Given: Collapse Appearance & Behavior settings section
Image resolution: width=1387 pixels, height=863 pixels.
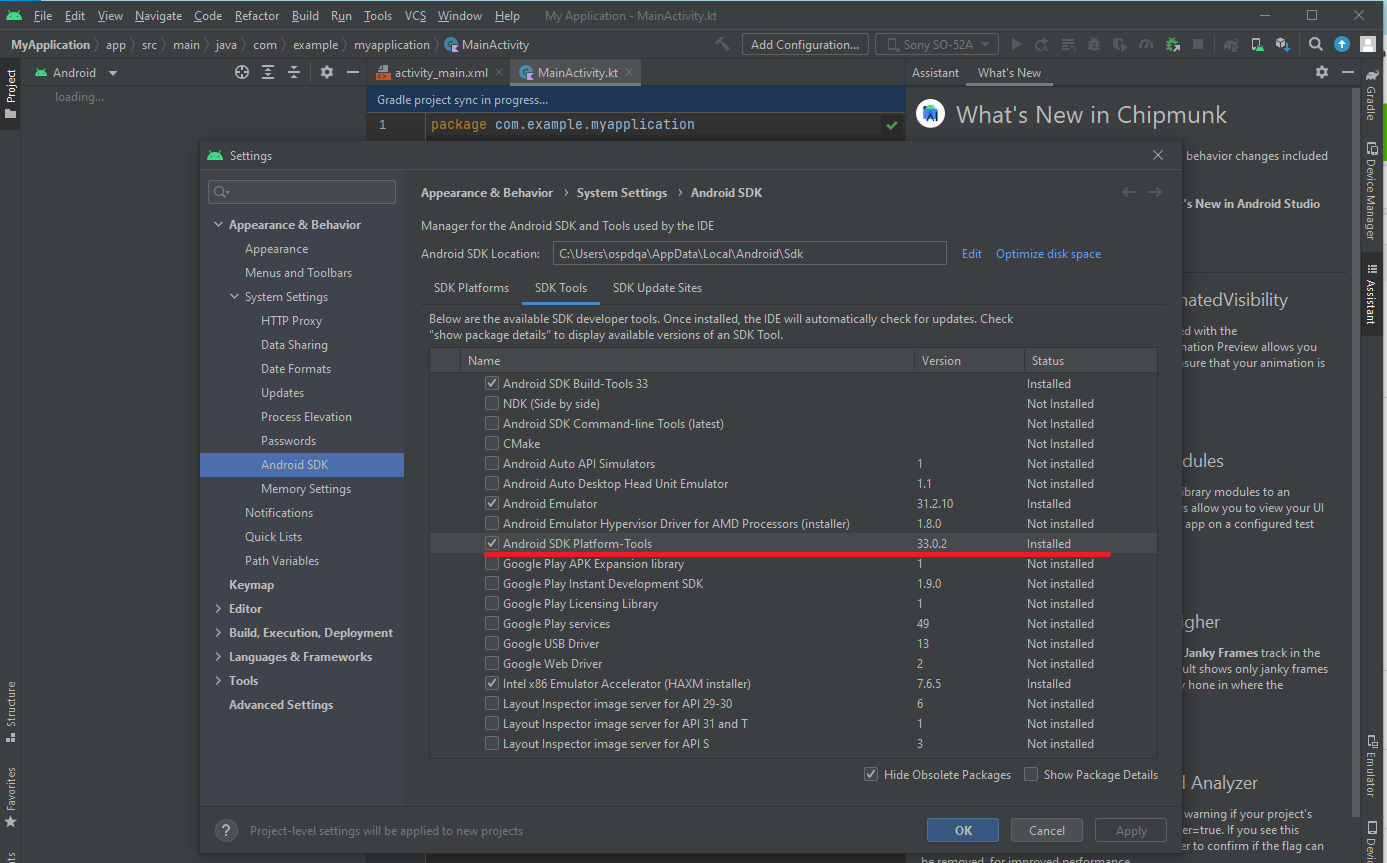Looking at the screenshot, I should 219,225.
